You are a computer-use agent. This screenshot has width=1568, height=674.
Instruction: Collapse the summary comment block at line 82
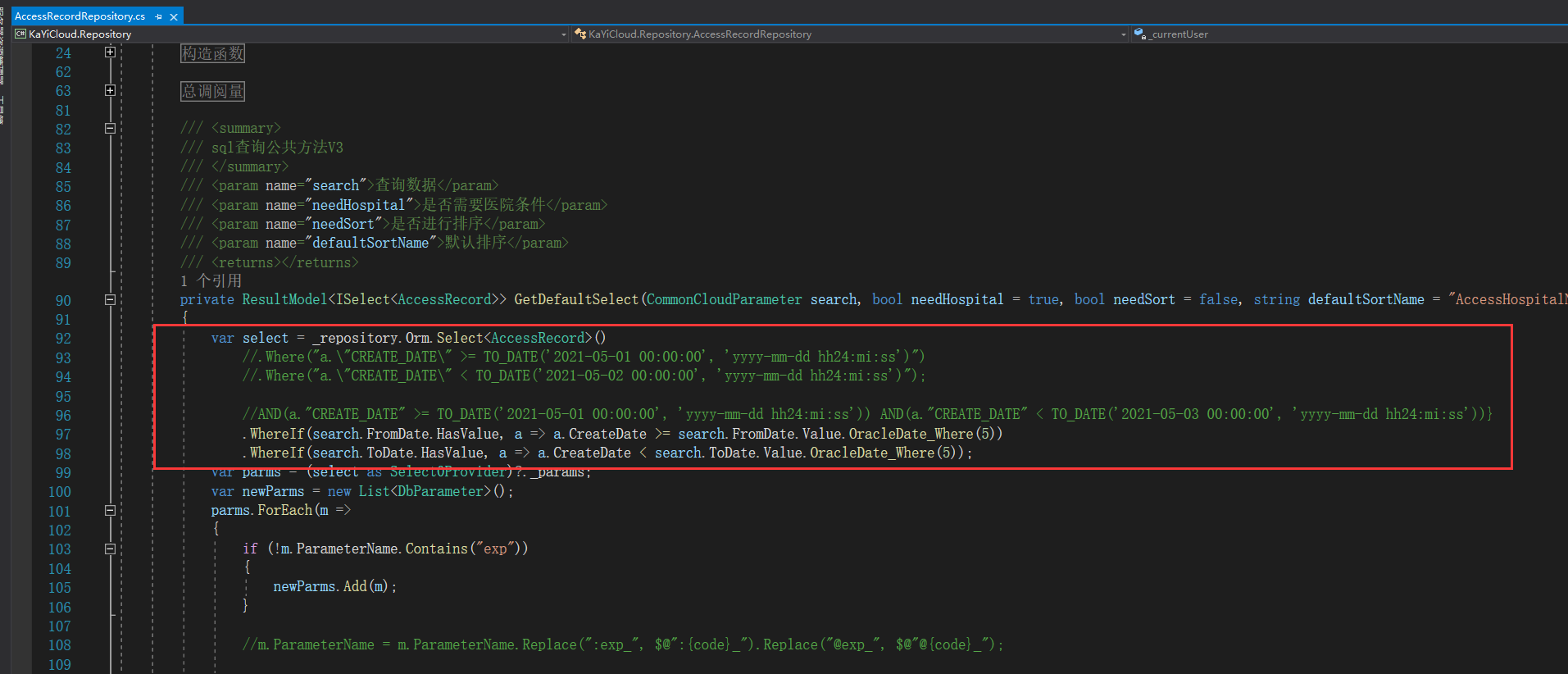[110, 129]
